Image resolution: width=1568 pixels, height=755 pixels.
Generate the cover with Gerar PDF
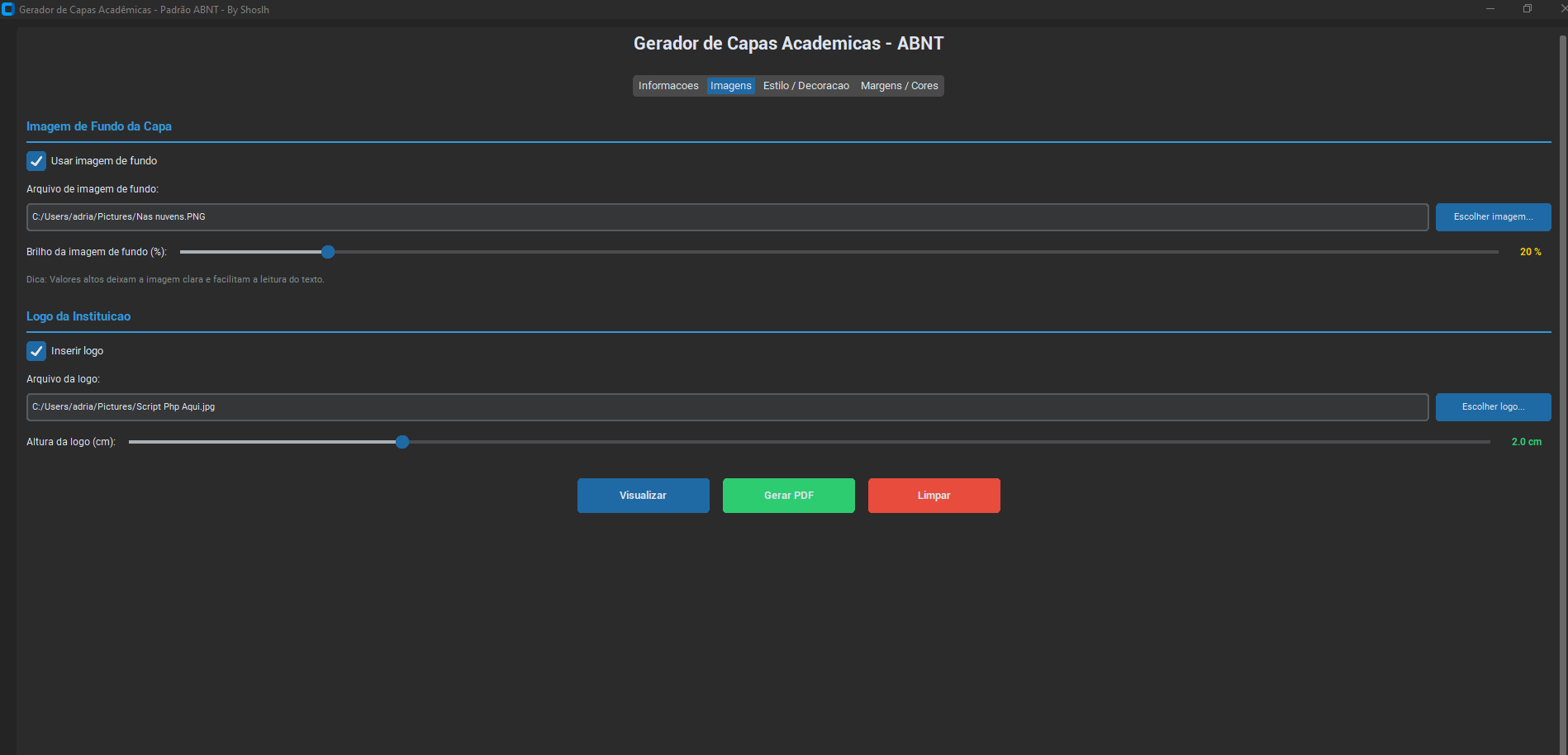pyautogui.click(x=788, y=496)
